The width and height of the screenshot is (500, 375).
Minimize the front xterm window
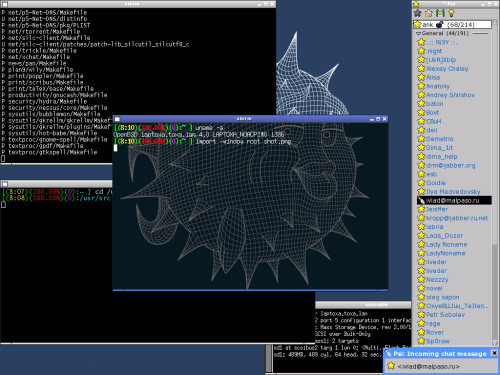372,119
